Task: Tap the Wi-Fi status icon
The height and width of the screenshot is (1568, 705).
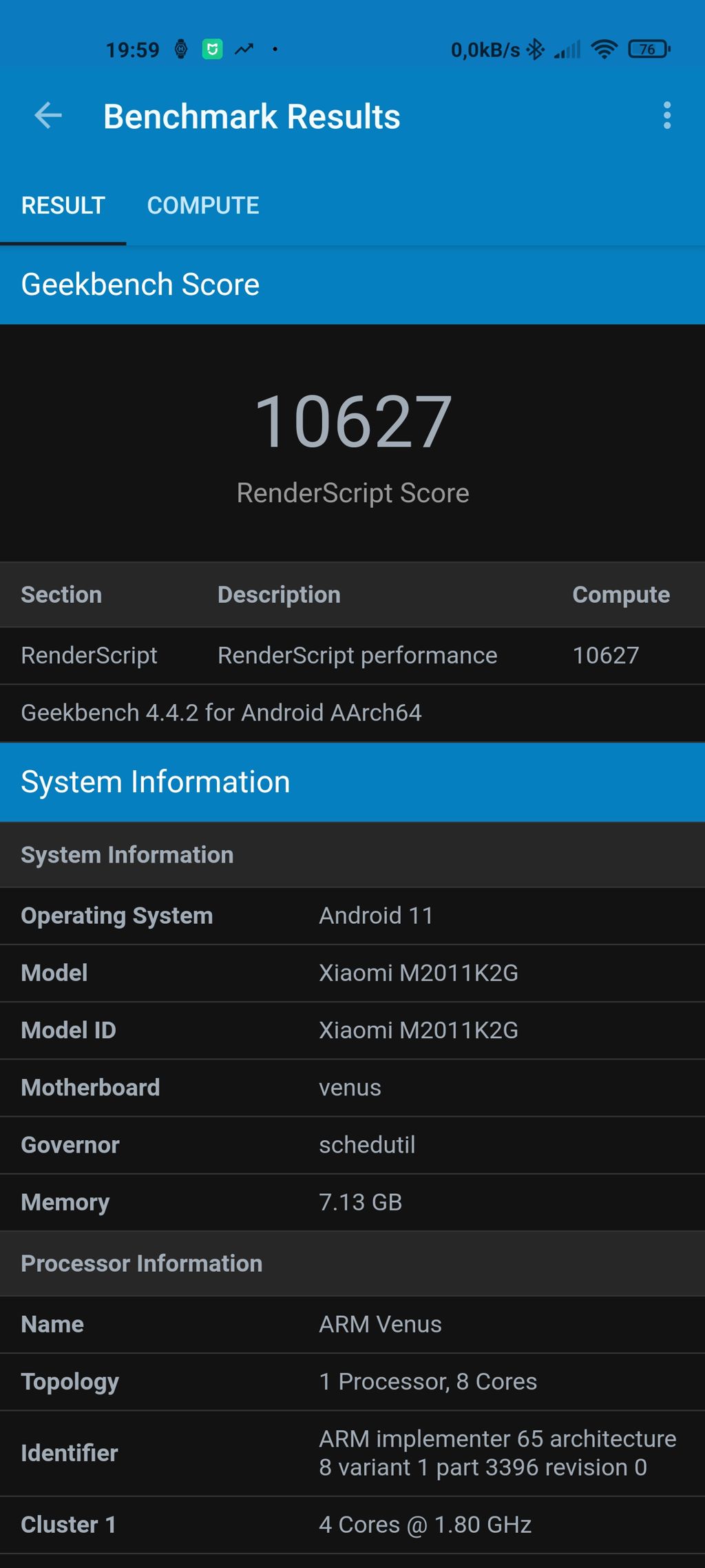Action: tap(604, 50)
